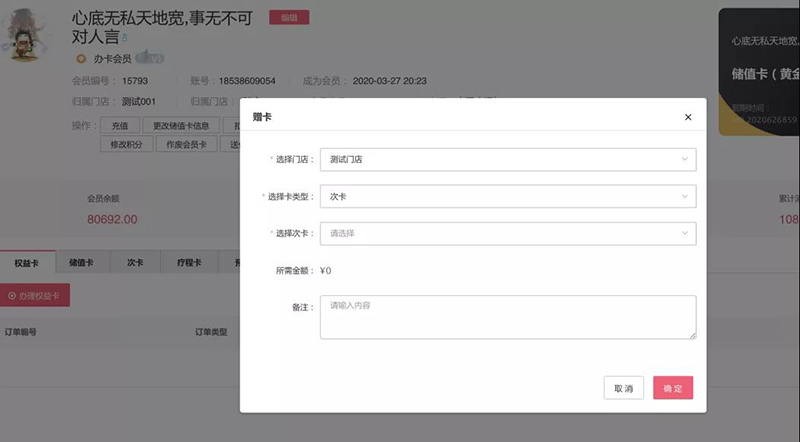Open the 选择次卡 dropdown
The image size is (800, 442).
click(507, 233)
